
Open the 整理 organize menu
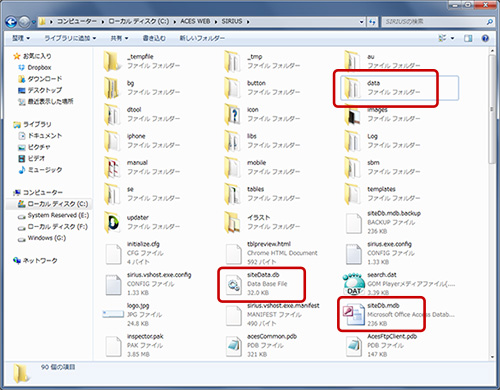(21, 38)
